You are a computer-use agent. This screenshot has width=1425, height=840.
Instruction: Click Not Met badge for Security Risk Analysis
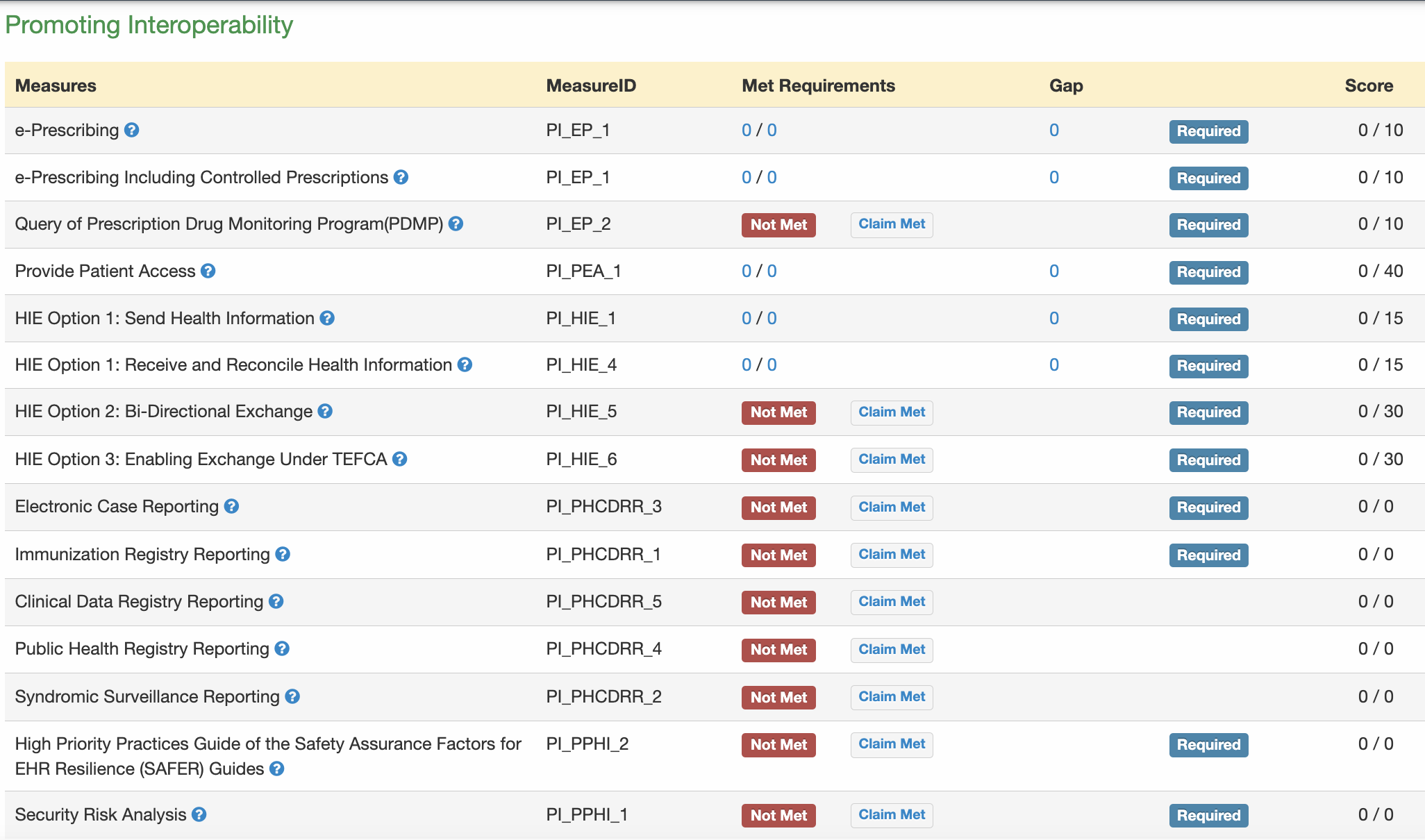tap(778, 816)
